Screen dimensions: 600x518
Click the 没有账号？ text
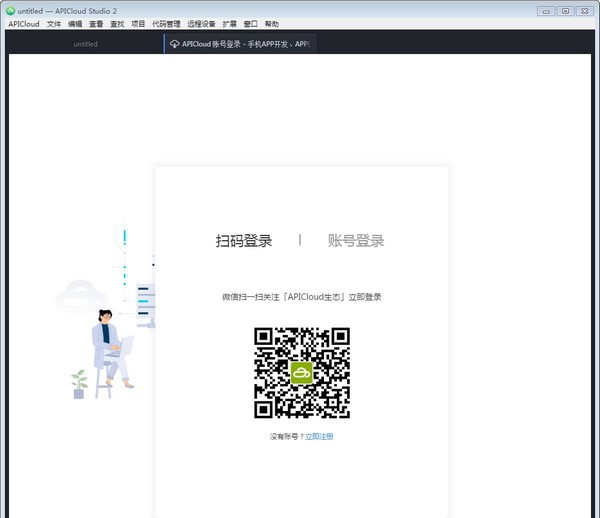(287, 437)
